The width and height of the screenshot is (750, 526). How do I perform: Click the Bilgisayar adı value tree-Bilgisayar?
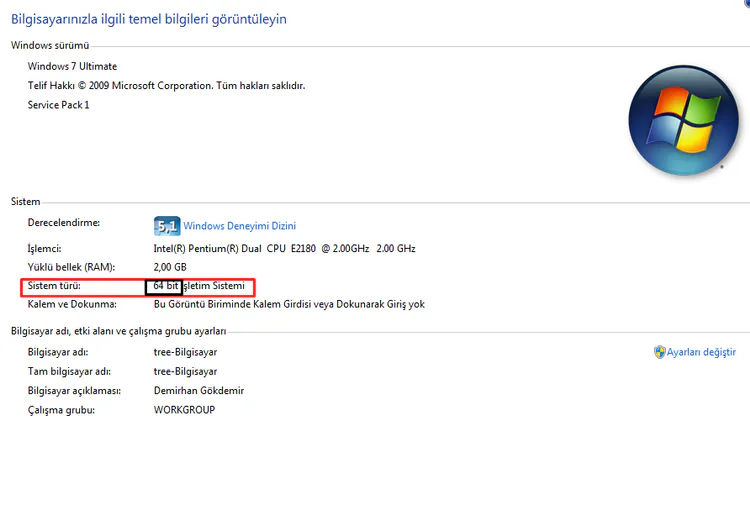(185, 352)
